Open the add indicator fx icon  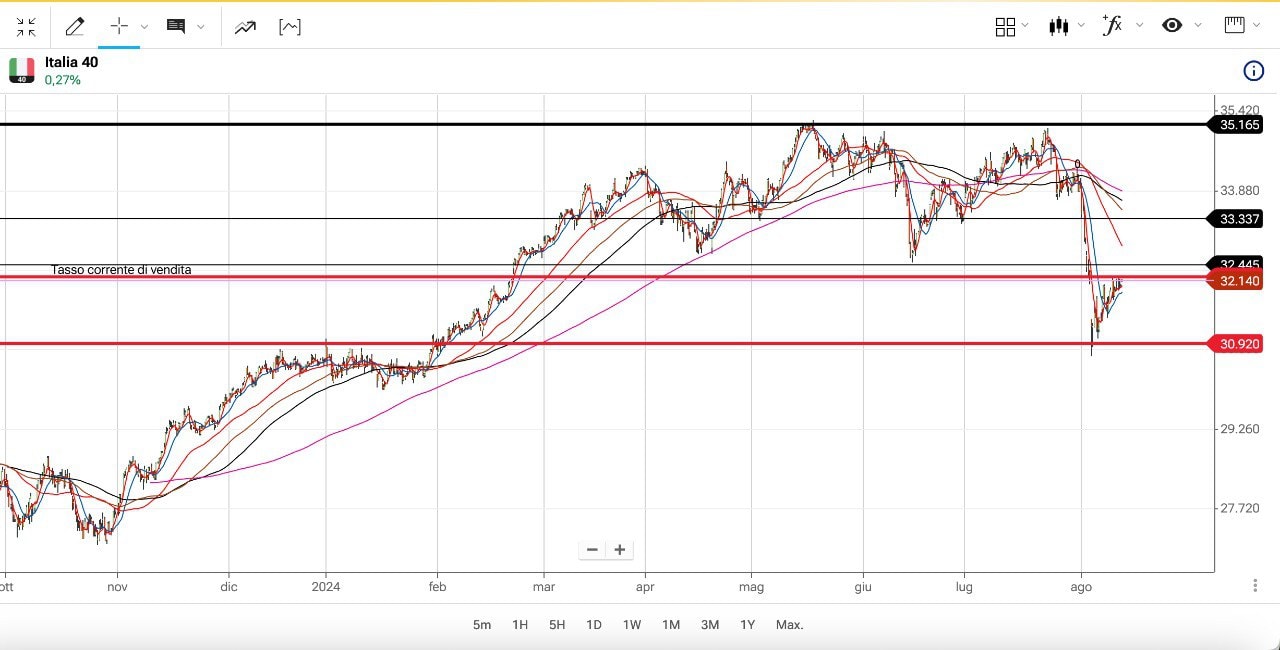(1111, 26)
